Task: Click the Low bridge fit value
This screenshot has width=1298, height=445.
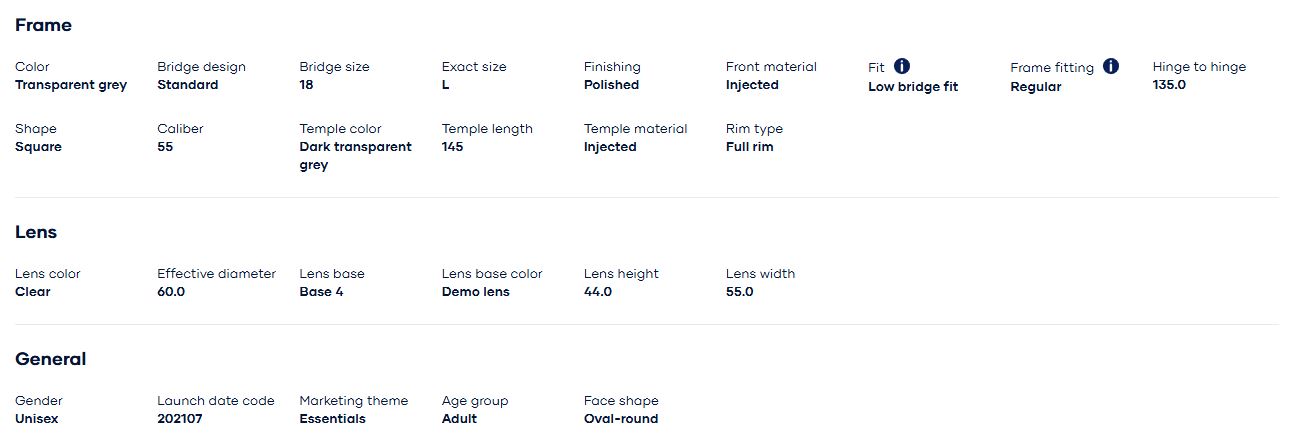Action: [913, 87]
